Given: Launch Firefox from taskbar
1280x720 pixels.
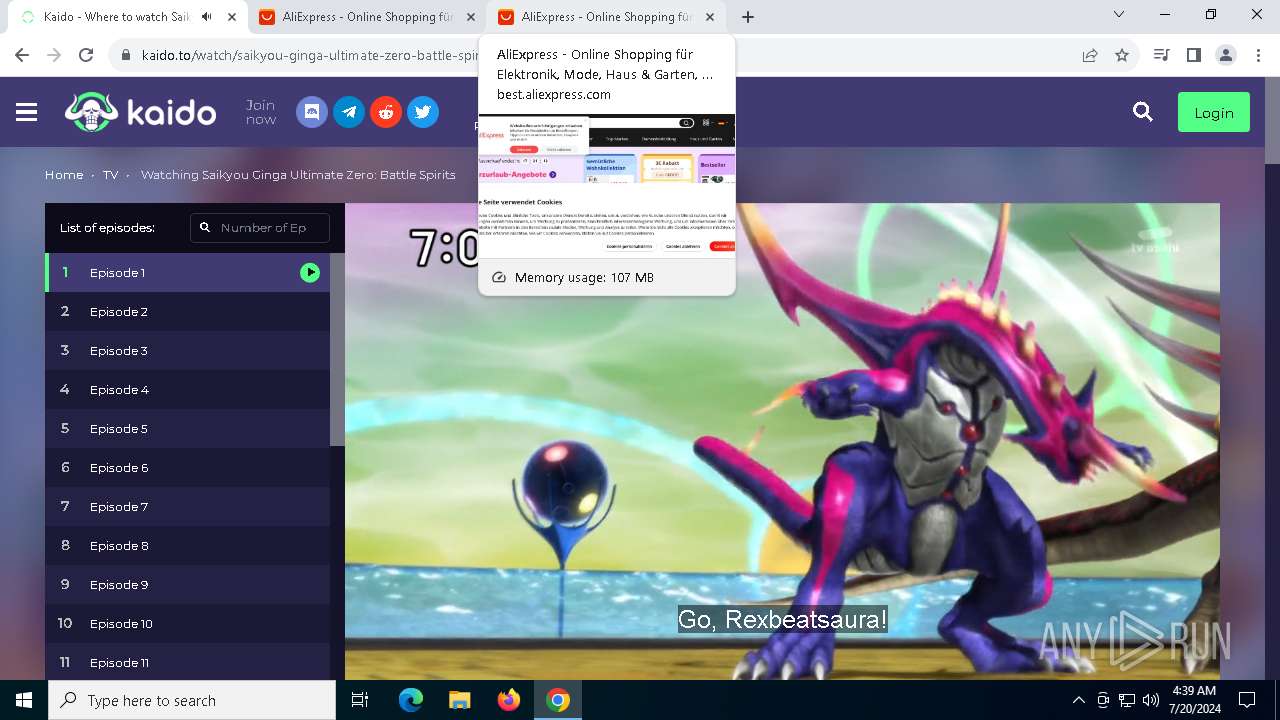Looking at the screenshot, I should [x=509, y=700].
